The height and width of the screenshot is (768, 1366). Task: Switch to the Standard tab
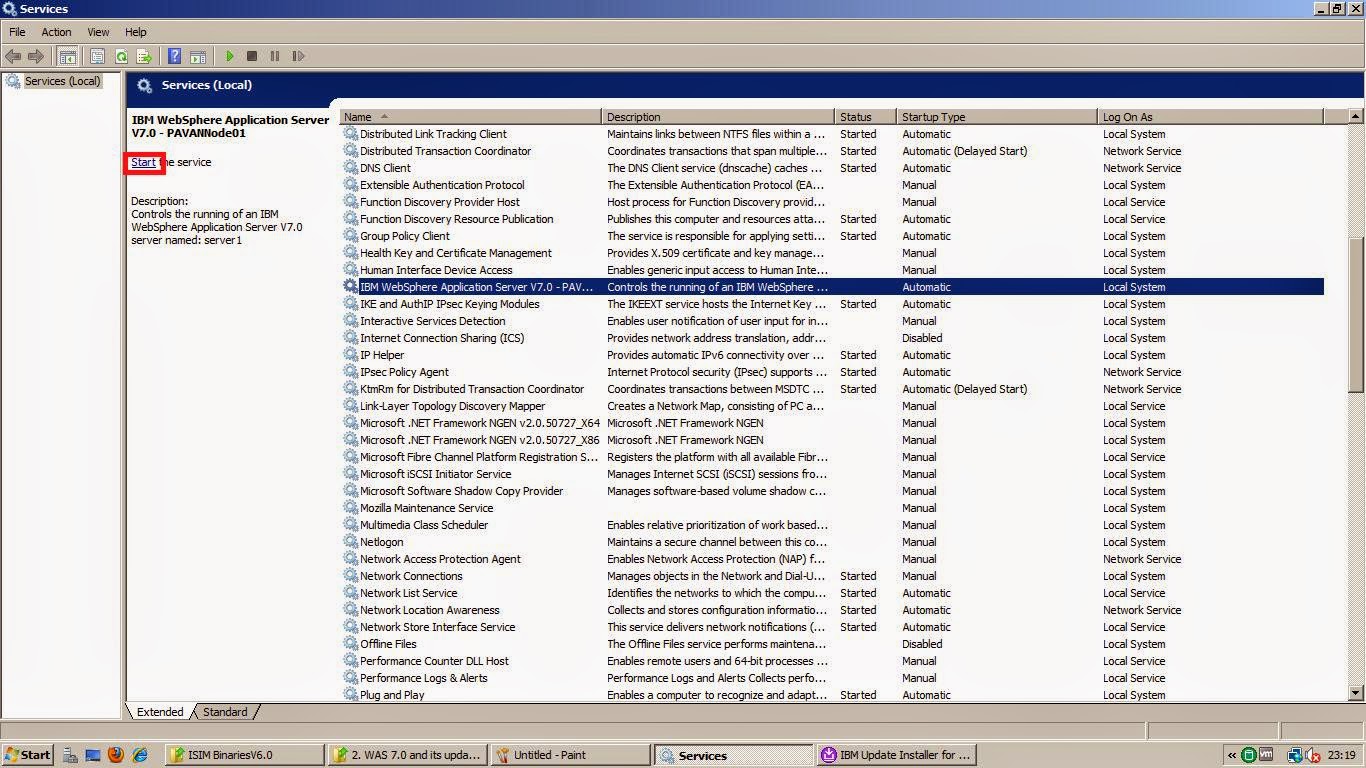[224, 712]
